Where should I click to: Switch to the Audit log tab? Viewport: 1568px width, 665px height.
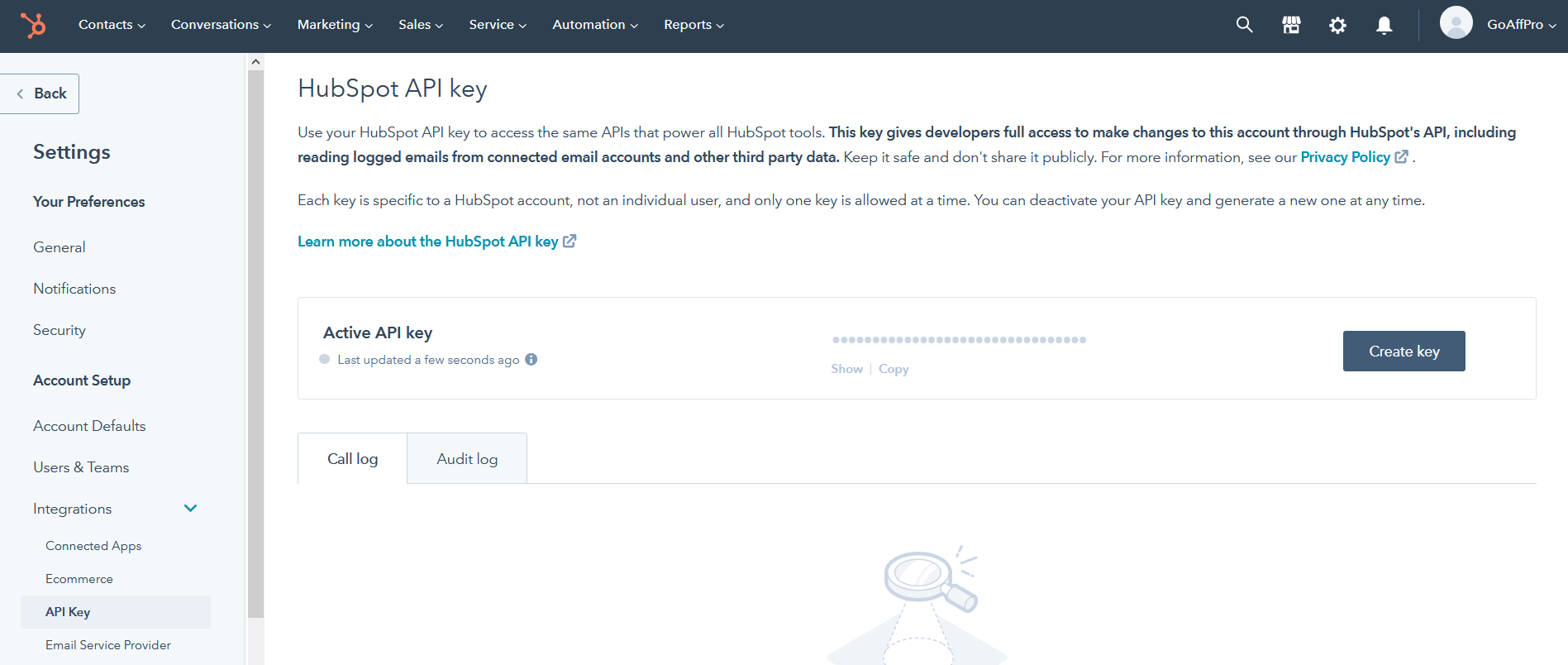click(467, 458)
